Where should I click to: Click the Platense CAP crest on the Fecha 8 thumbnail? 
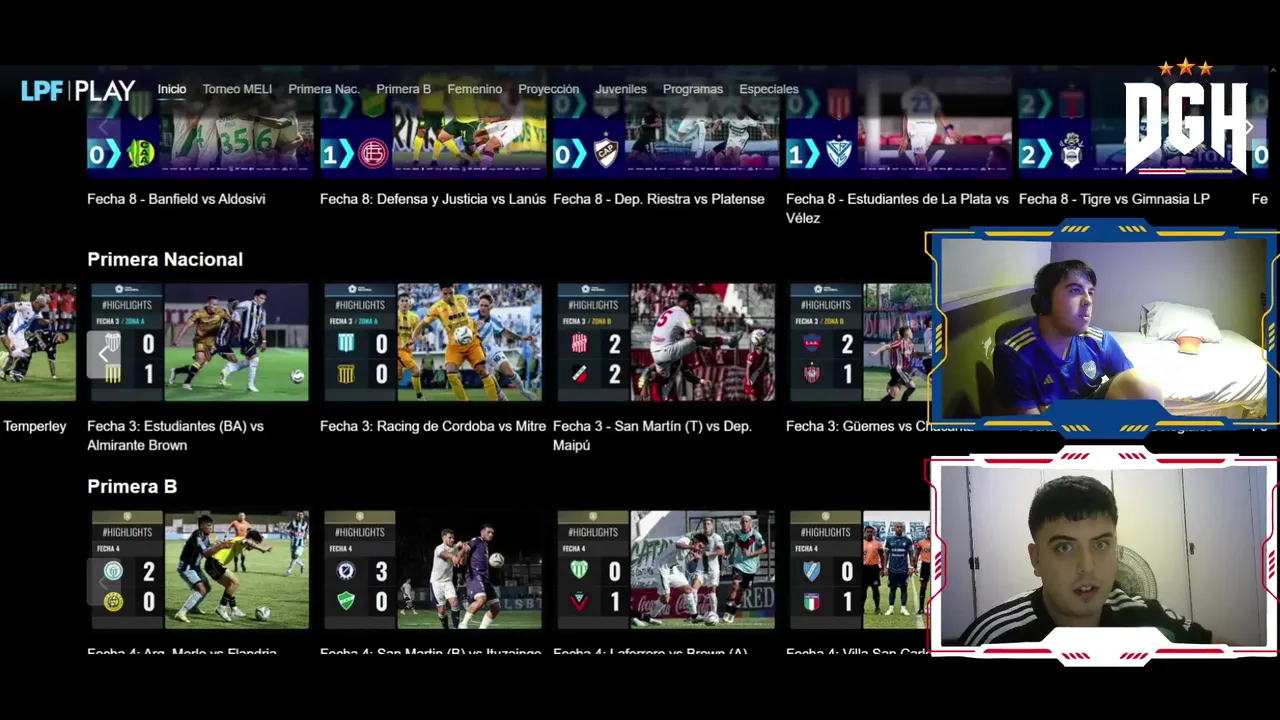point(606,153)
